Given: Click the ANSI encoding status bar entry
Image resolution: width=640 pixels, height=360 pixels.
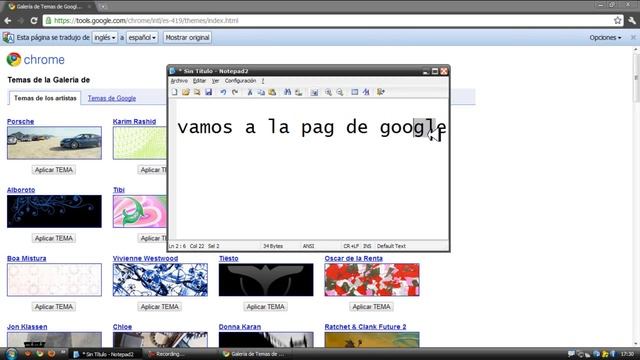Looking at the screenshot, I should coord(309,246).
